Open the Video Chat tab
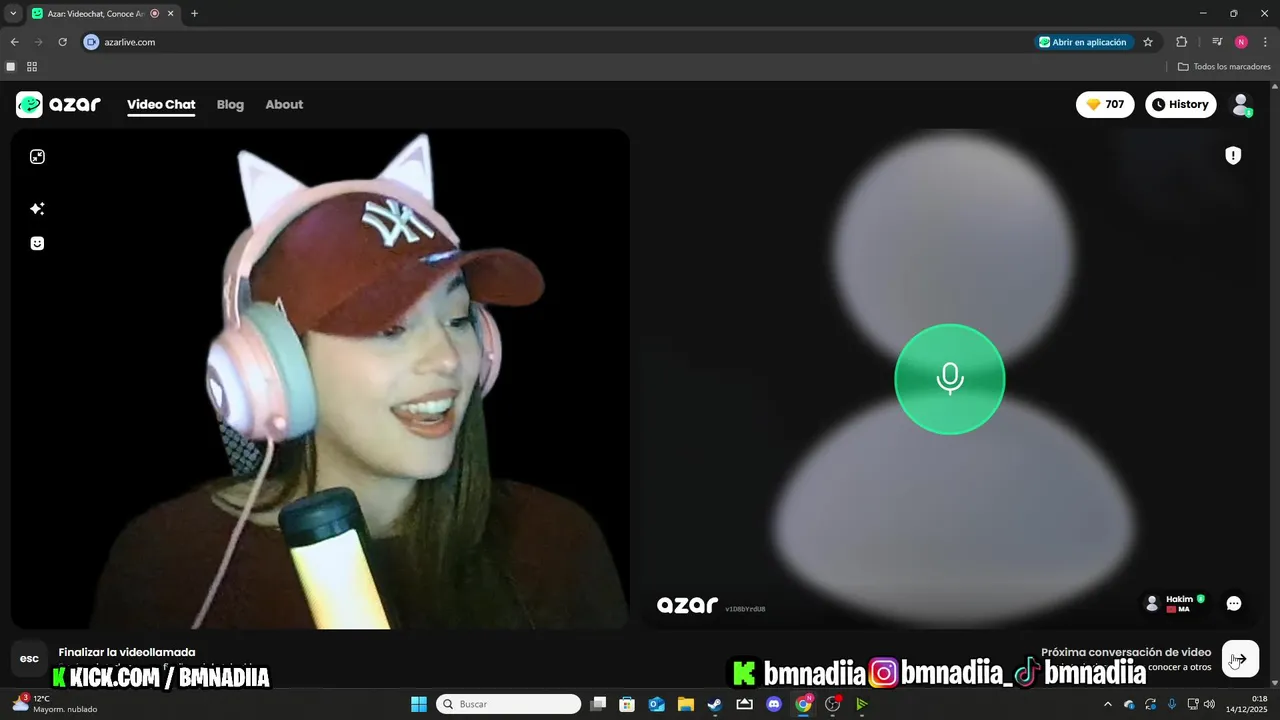This screenshot has width=1280, height=720. click(x=161, y=104)
